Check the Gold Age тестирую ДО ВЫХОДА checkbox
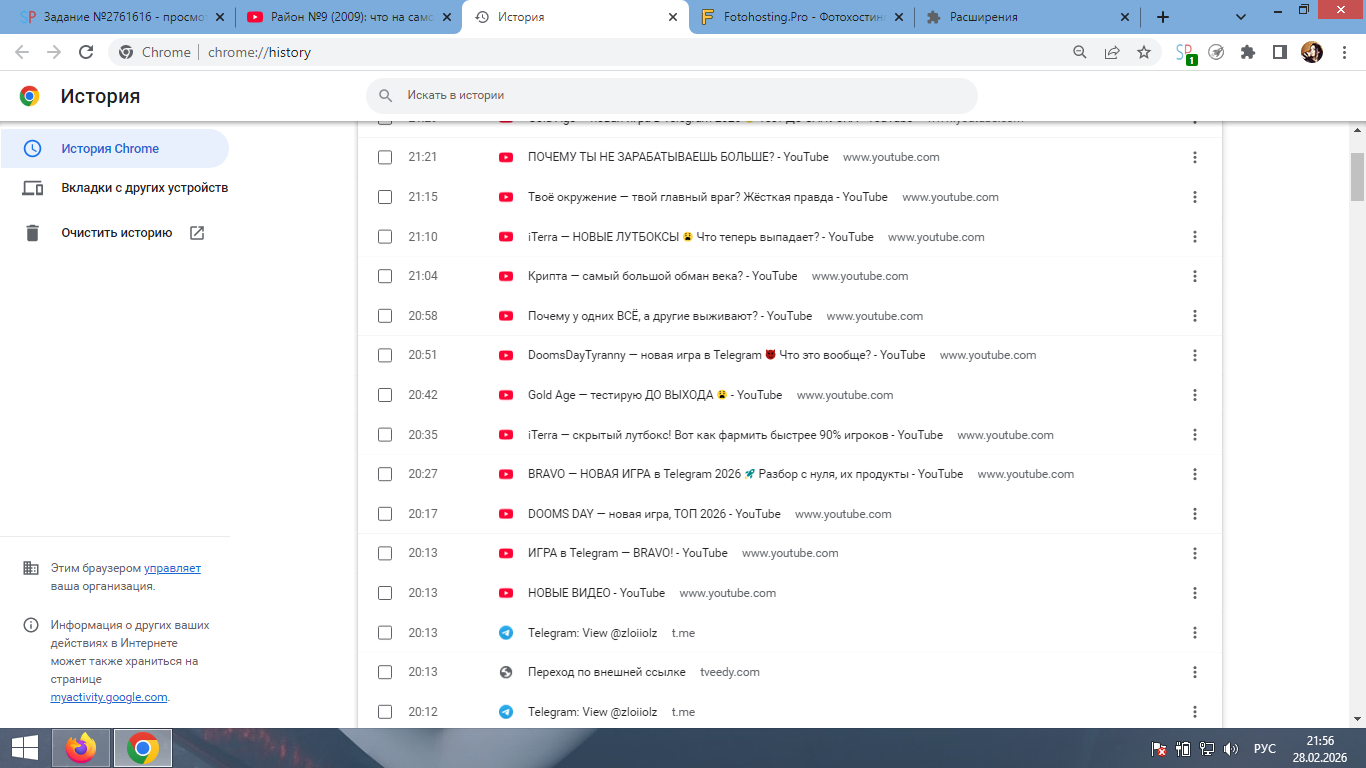1366x768 pixels. (385, 395)
